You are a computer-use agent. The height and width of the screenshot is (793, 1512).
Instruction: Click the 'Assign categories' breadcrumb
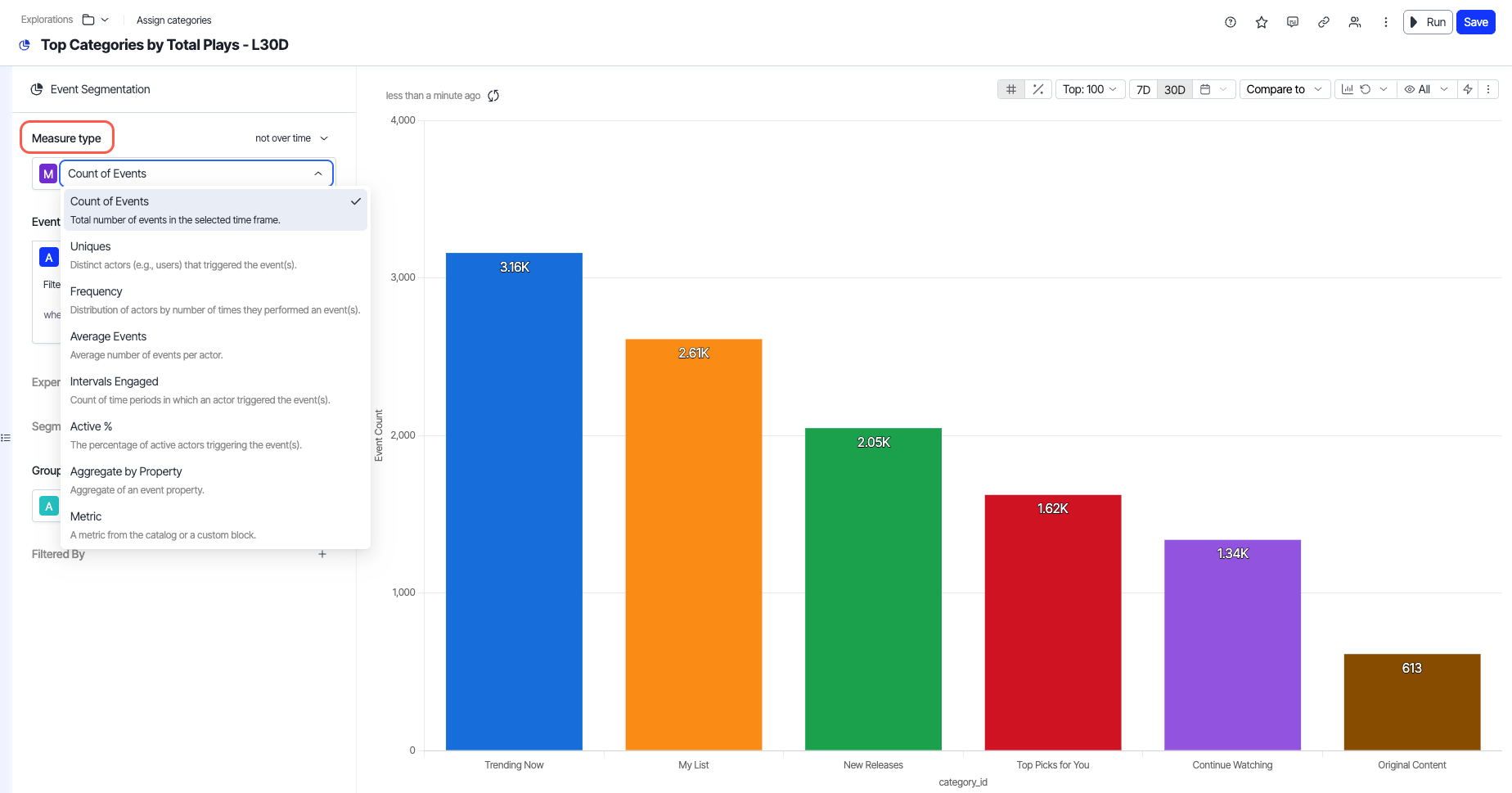pos(173,20)
